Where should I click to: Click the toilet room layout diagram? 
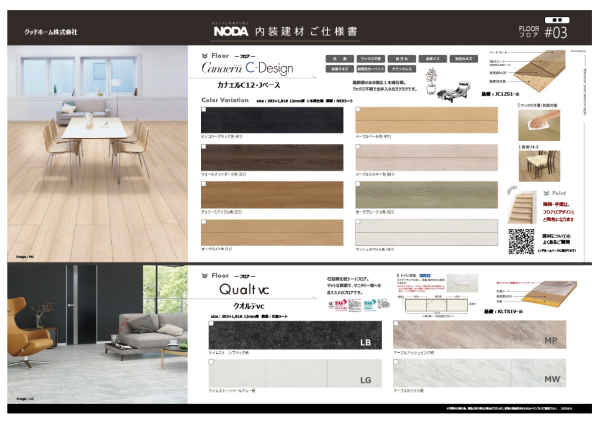click(436, 305)
